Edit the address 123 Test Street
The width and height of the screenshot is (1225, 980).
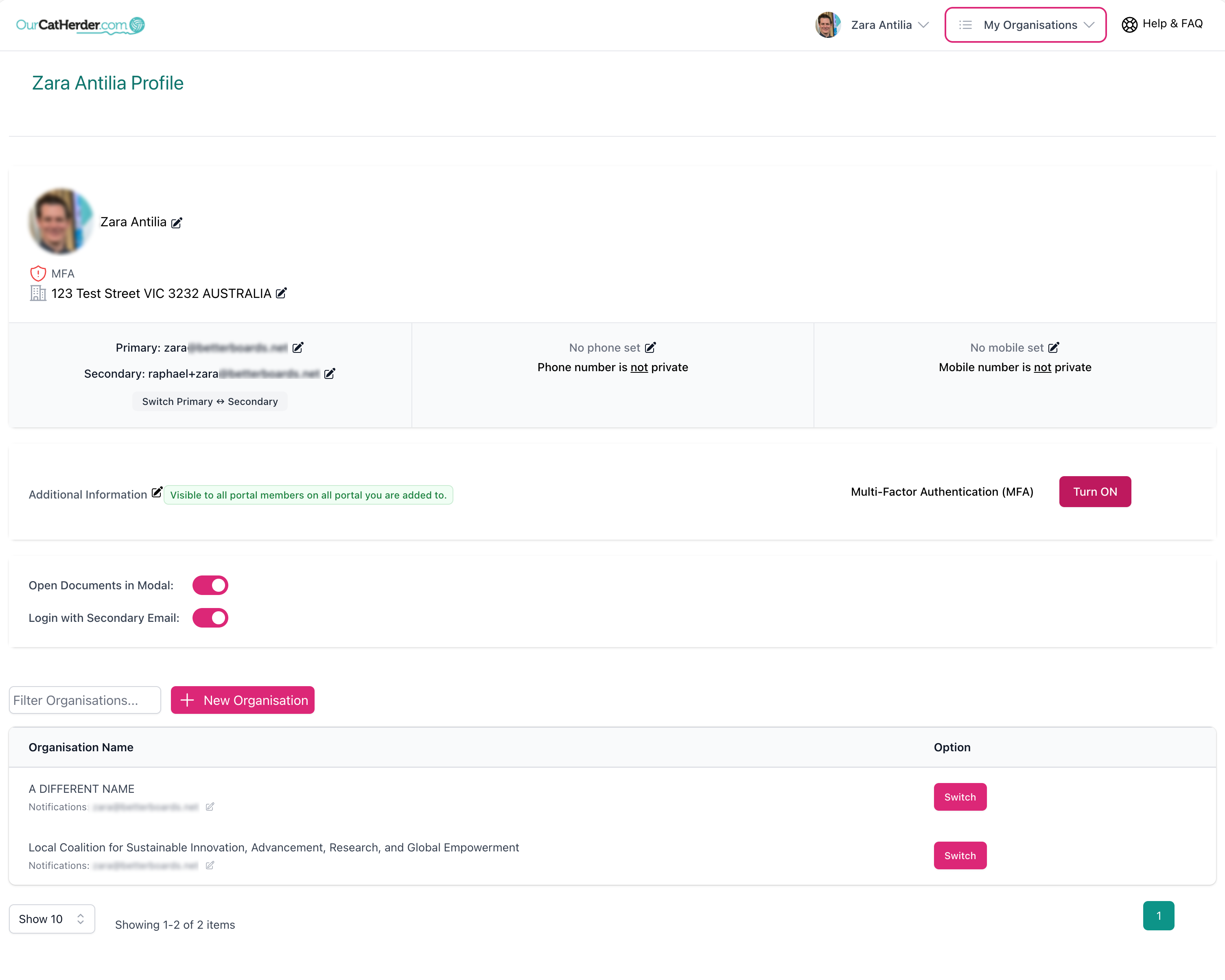click(x=281, y=293)
